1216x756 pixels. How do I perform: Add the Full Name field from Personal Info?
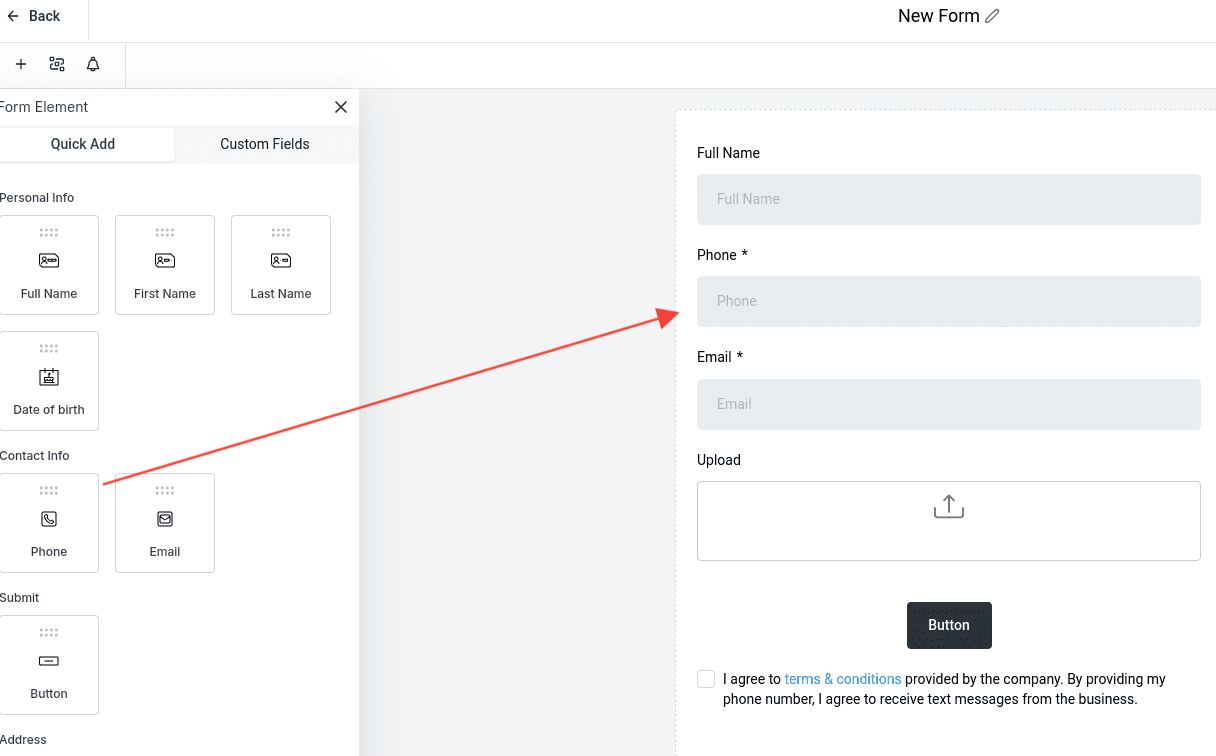[x=48, y=264]
